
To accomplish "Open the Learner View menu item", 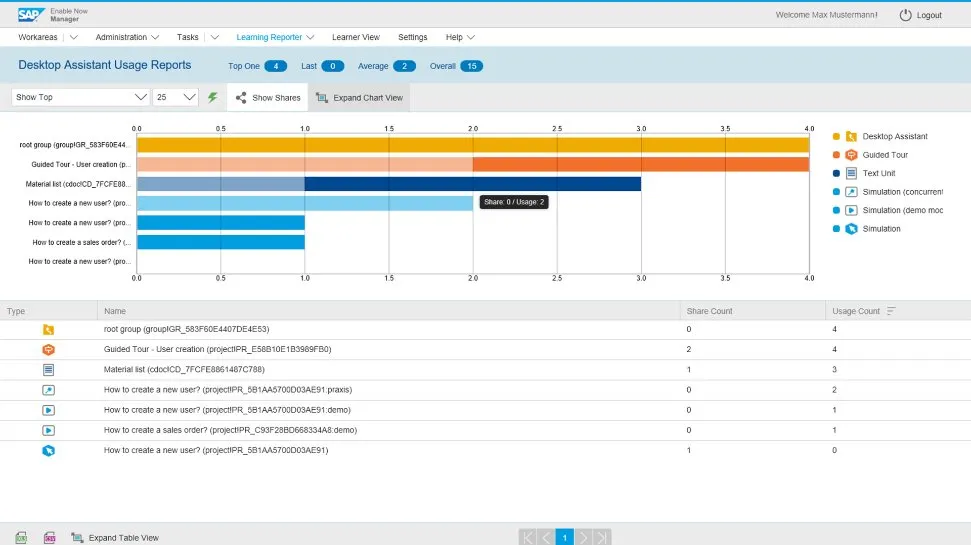I will (355, 37).
